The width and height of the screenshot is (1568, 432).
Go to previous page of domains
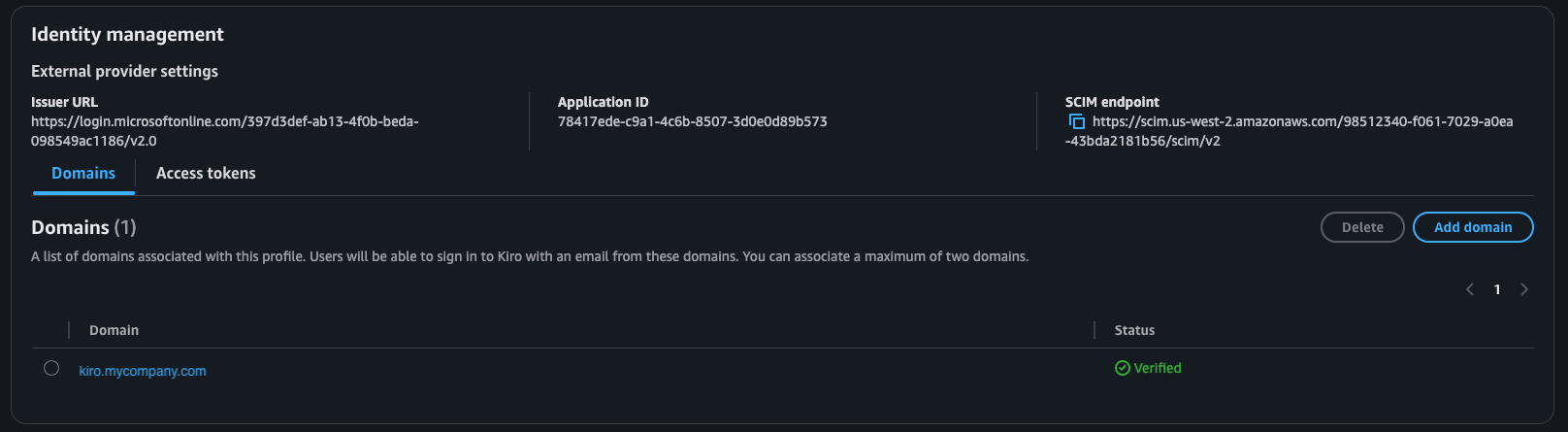(1470, 289)
